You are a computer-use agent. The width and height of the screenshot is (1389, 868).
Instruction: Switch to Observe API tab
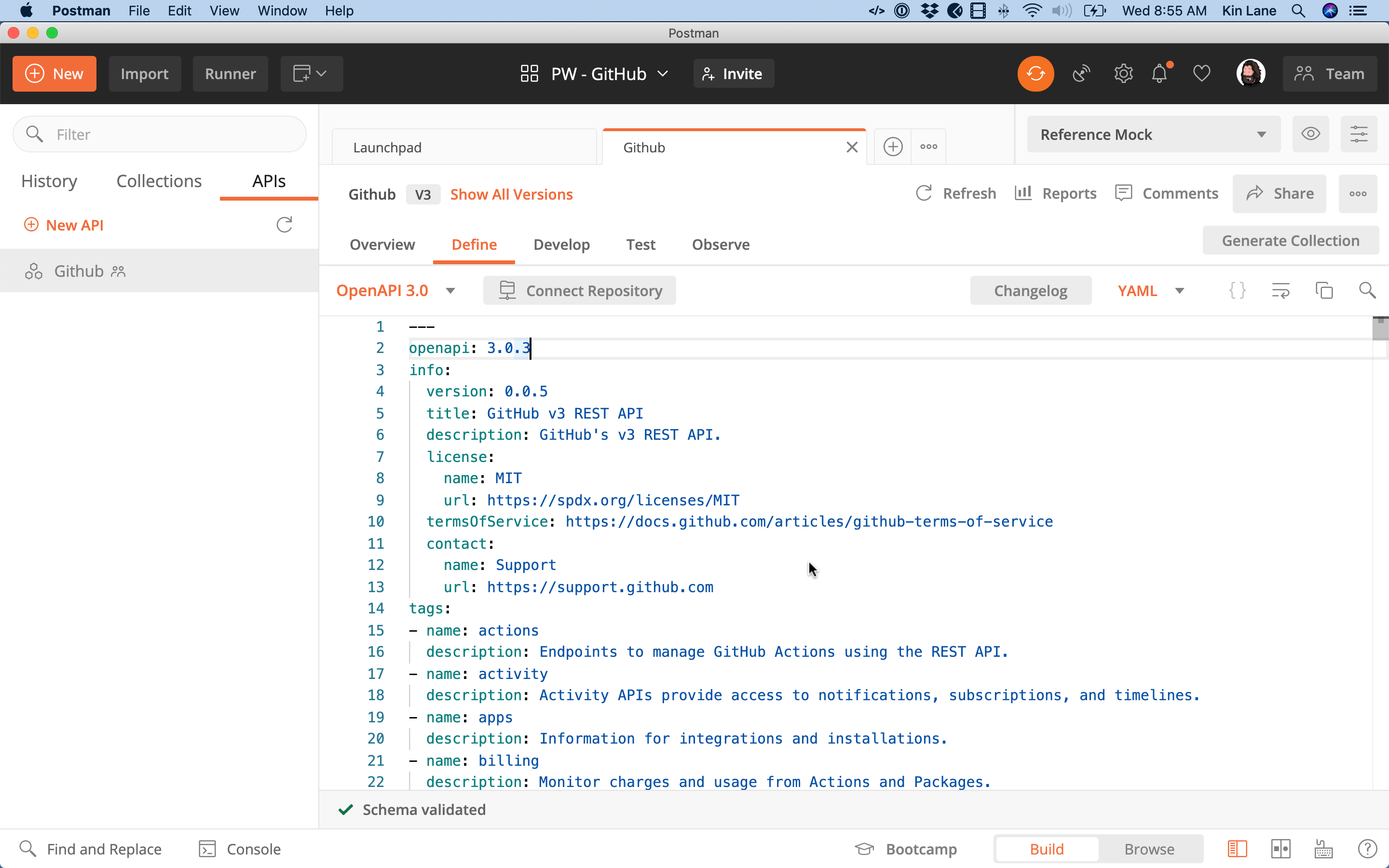coord(721,244)
